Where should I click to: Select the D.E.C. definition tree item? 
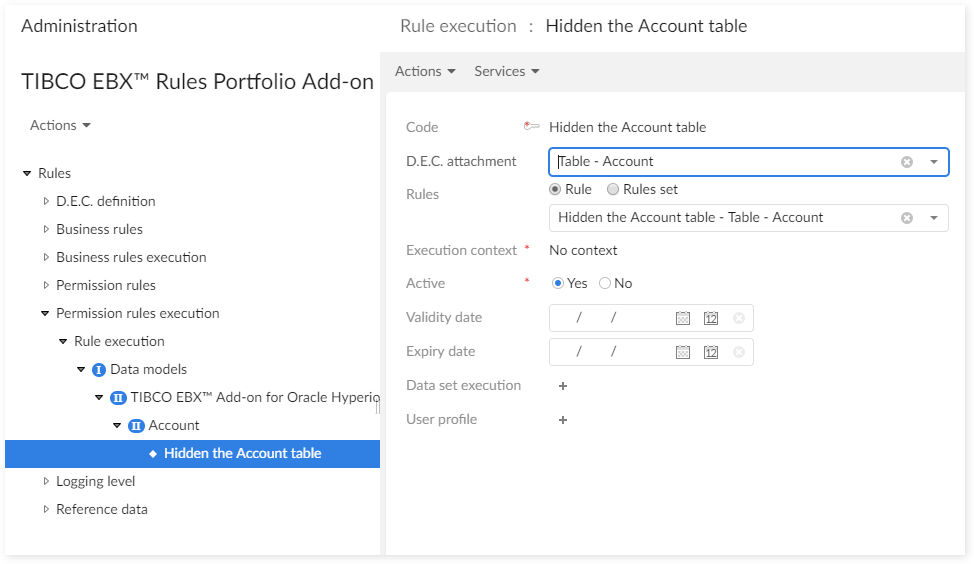[106, 201]
